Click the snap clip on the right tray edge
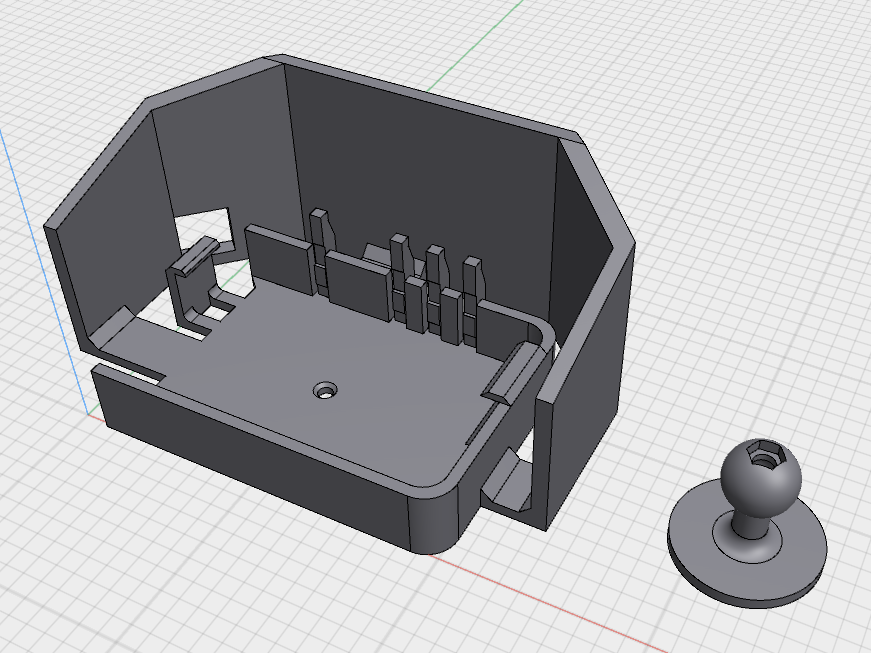 [514, 372]
